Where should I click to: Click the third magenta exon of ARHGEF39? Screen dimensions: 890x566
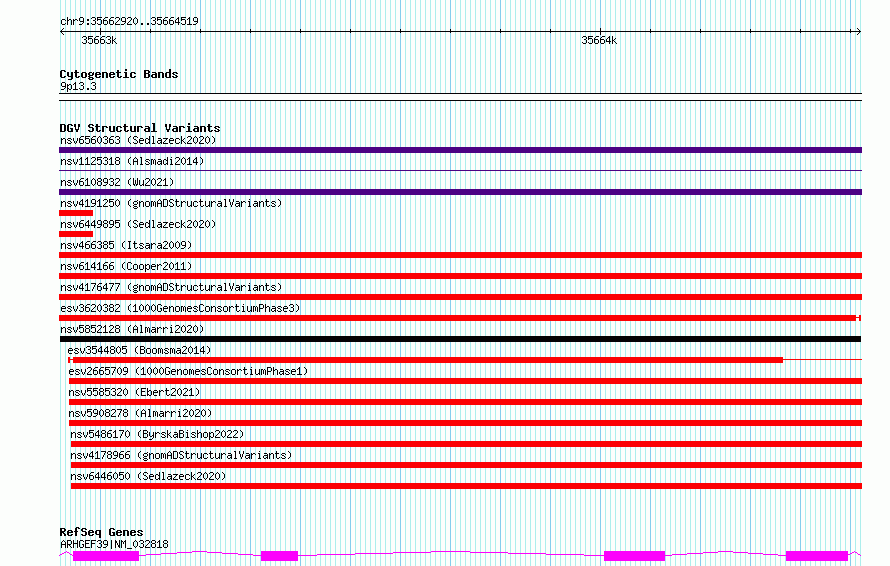pos(634,556)
